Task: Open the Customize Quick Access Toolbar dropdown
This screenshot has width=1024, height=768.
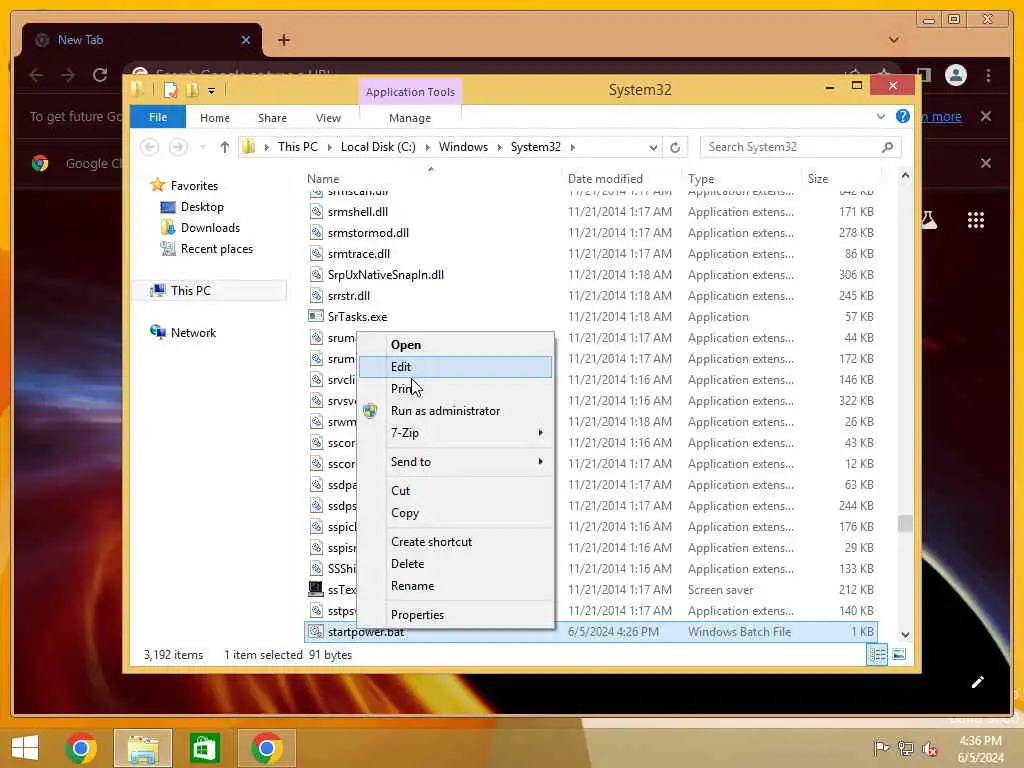Action: (x=212, y=91)
